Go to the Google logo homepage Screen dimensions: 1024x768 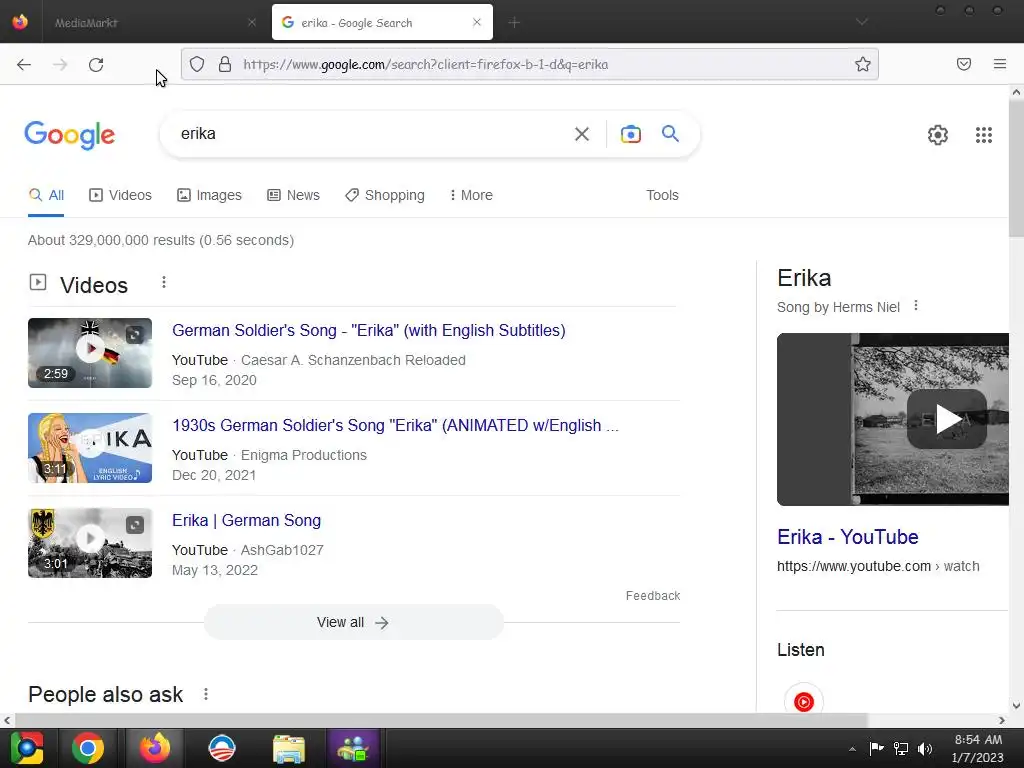click(x=70, y=135)
